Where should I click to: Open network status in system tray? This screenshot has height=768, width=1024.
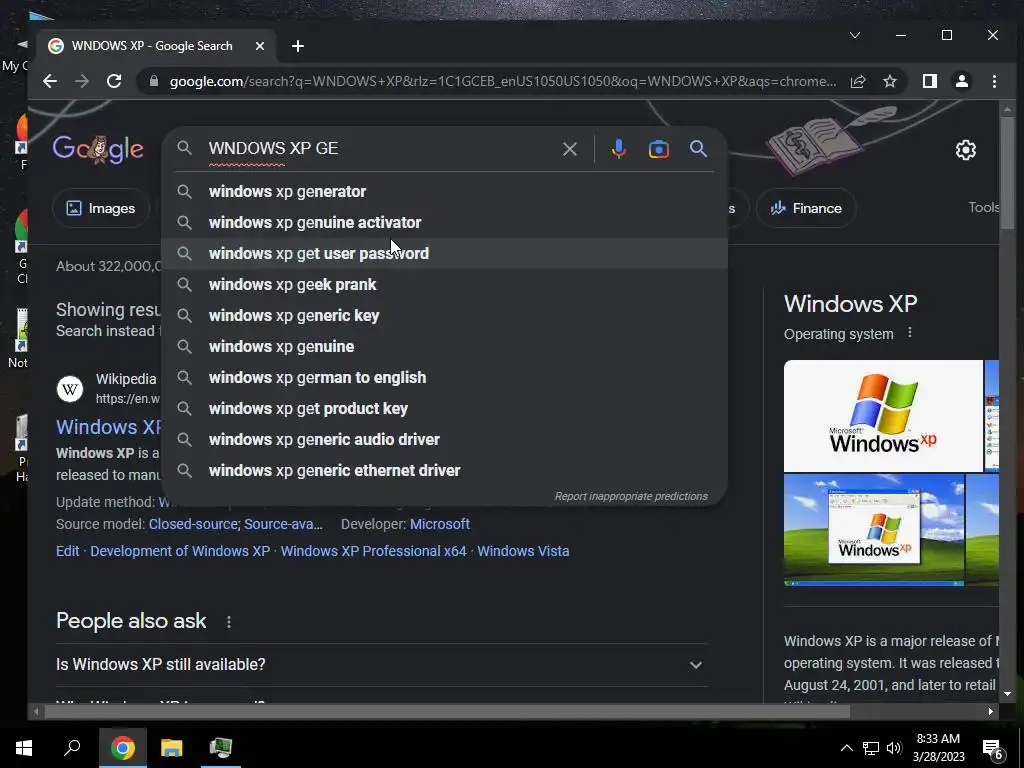871,748
